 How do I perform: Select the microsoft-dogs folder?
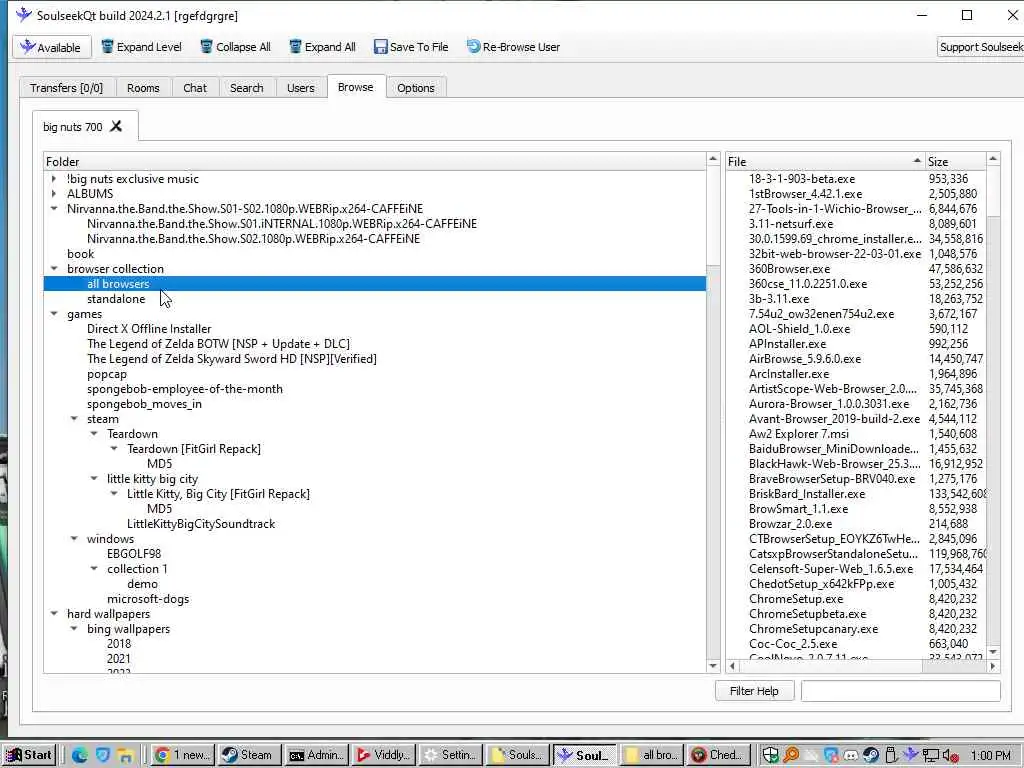(148, 599)
